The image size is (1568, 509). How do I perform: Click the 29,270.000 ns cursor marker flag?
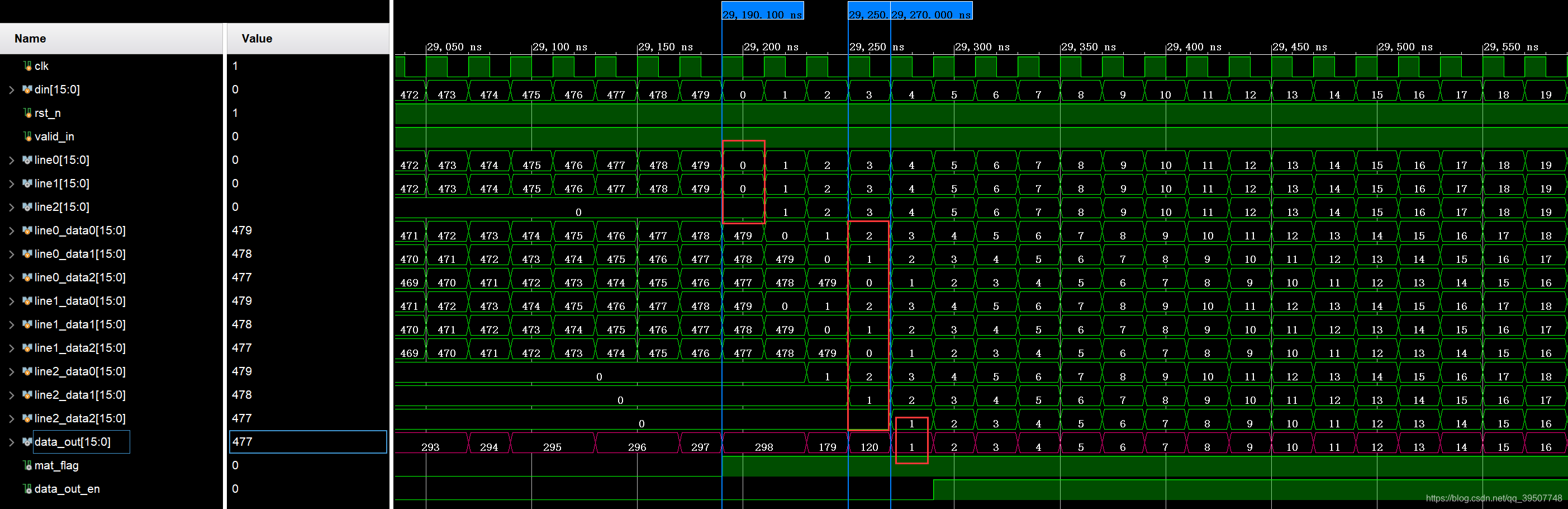[932, 11]
